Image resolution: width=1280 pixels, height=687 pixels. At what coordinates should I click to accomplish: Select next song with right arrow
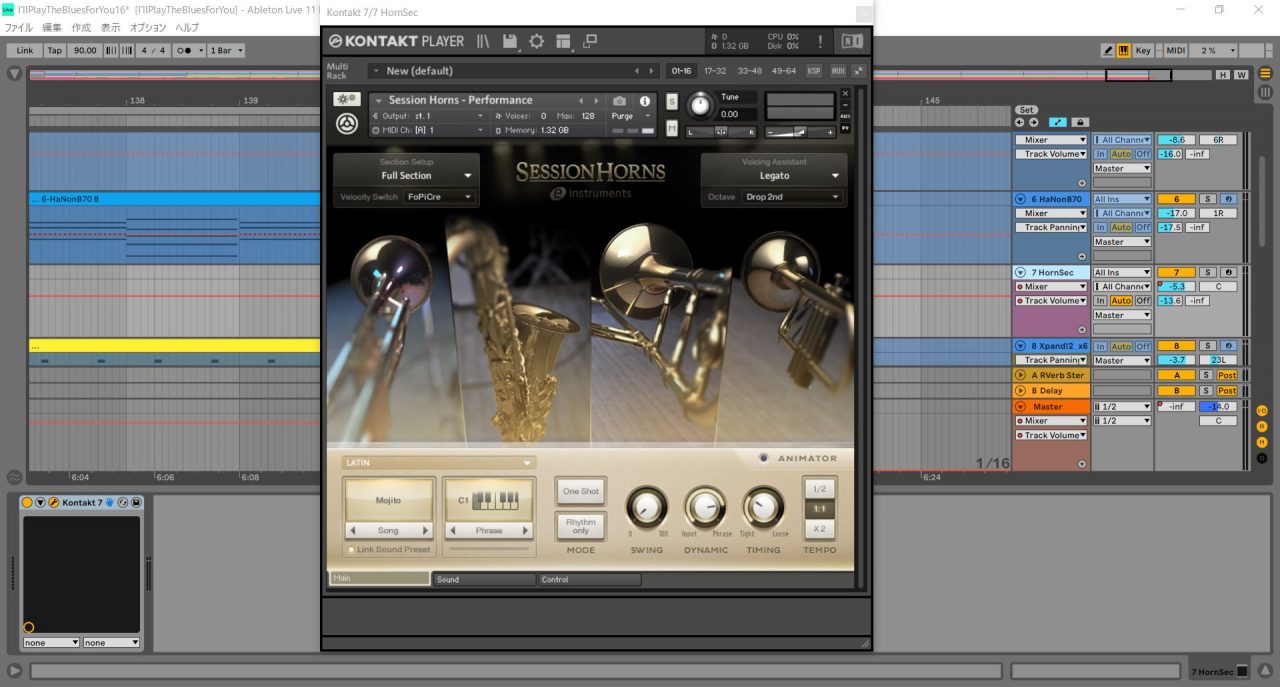point(425,531)
